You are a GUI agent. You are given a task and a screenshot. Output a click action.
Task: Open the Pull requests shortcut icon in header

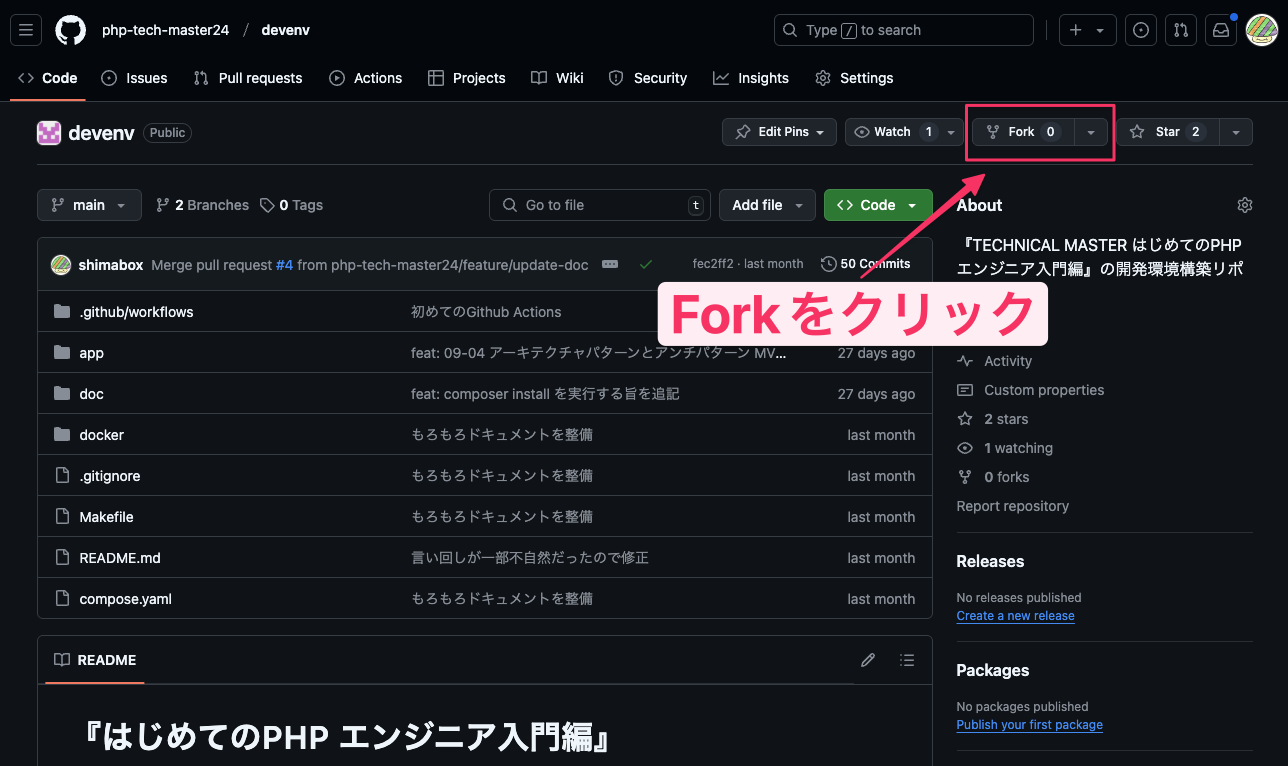(x=1181, y=30)
